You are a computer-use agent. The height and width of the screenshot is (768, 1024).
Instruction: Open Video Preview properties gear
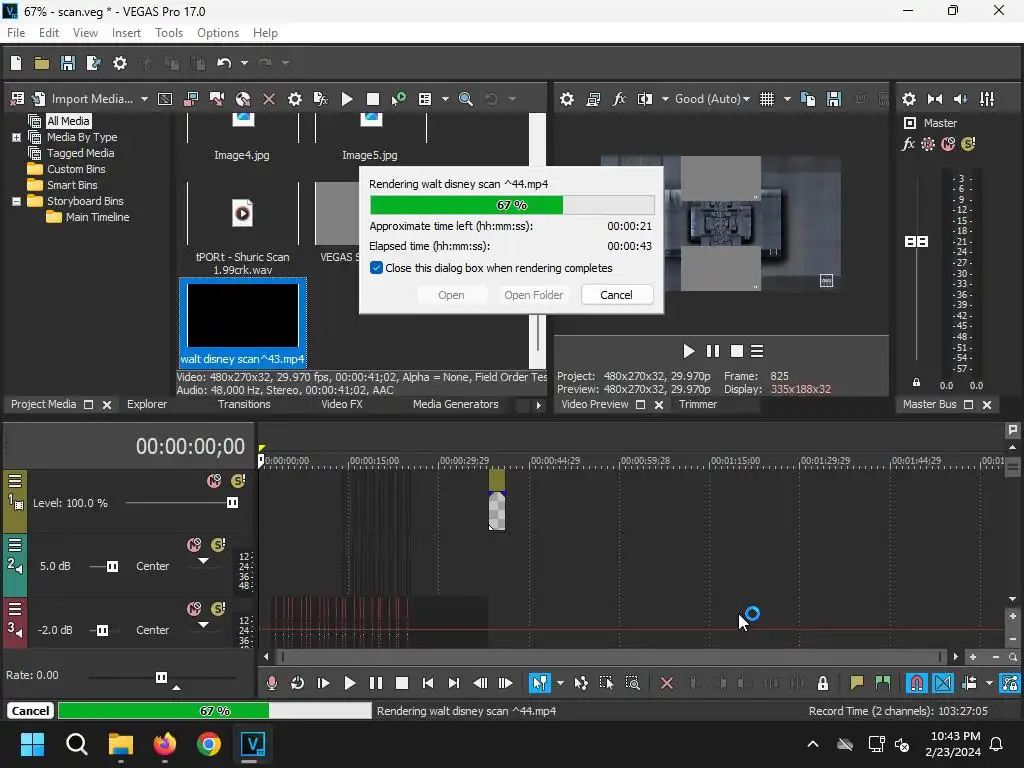567,99
